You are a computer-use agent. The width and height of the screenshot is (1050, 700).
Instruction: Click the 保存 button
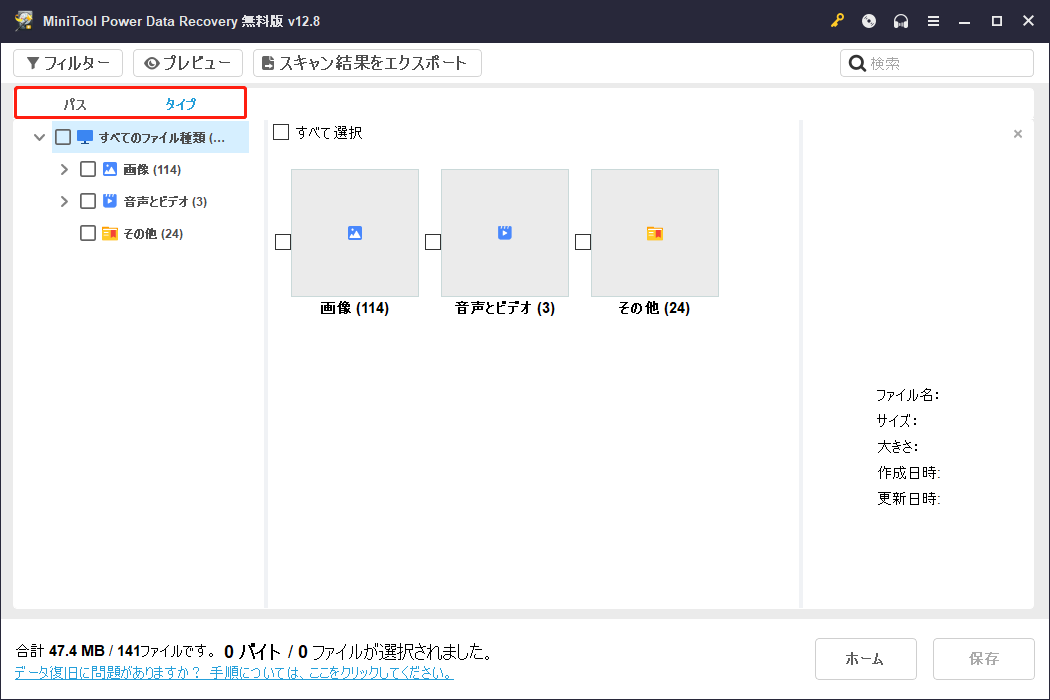983,658
